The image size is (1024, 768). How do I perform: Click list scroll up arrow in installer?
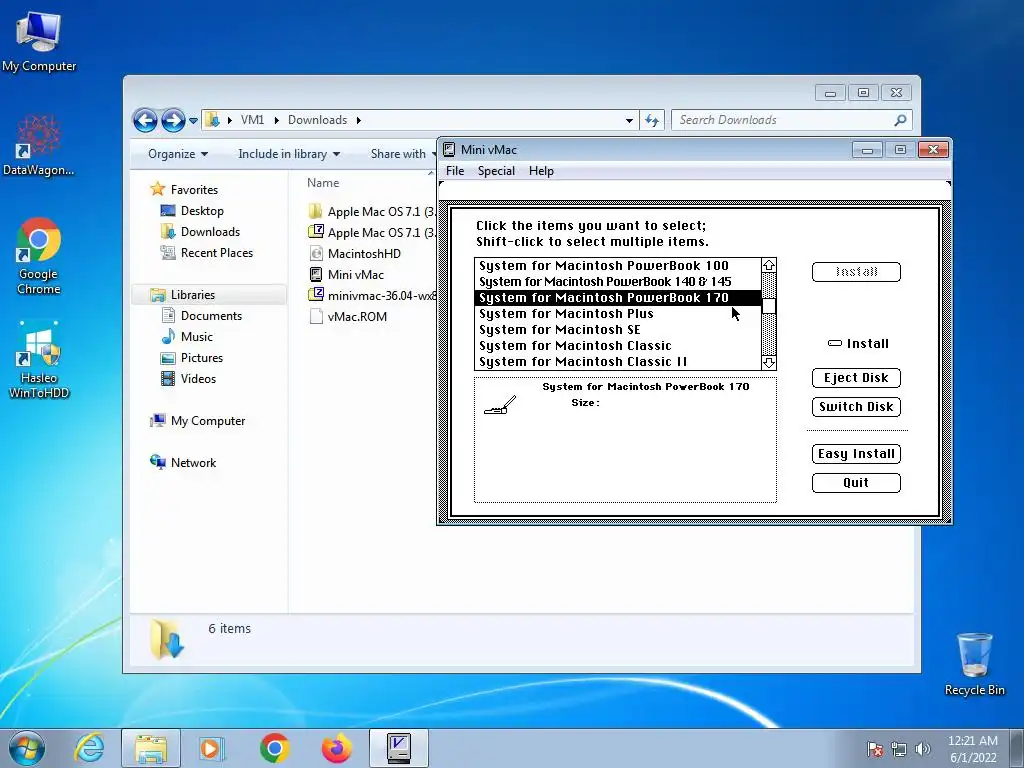(x=769, y=265)
